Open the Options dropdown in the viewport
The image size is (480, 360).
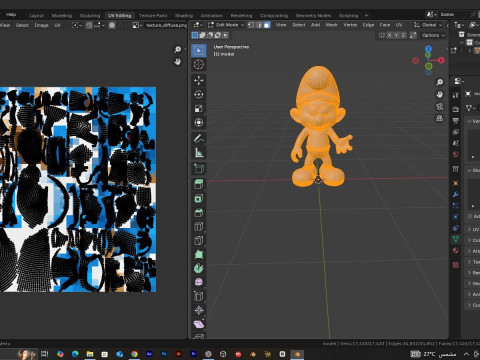433,35
